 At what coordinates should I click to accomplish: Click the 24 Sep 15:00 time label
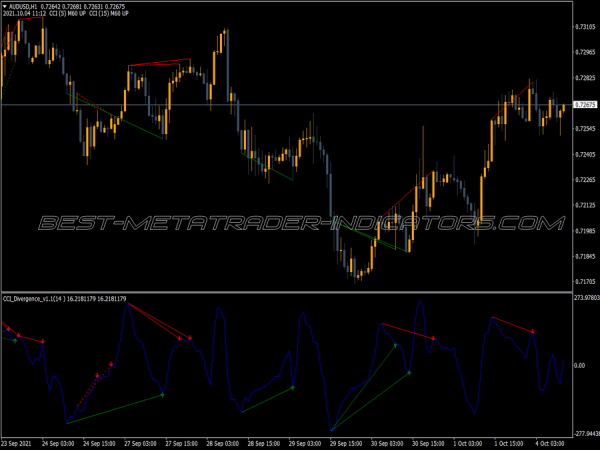pyautogui.click(x=99, y=443)
